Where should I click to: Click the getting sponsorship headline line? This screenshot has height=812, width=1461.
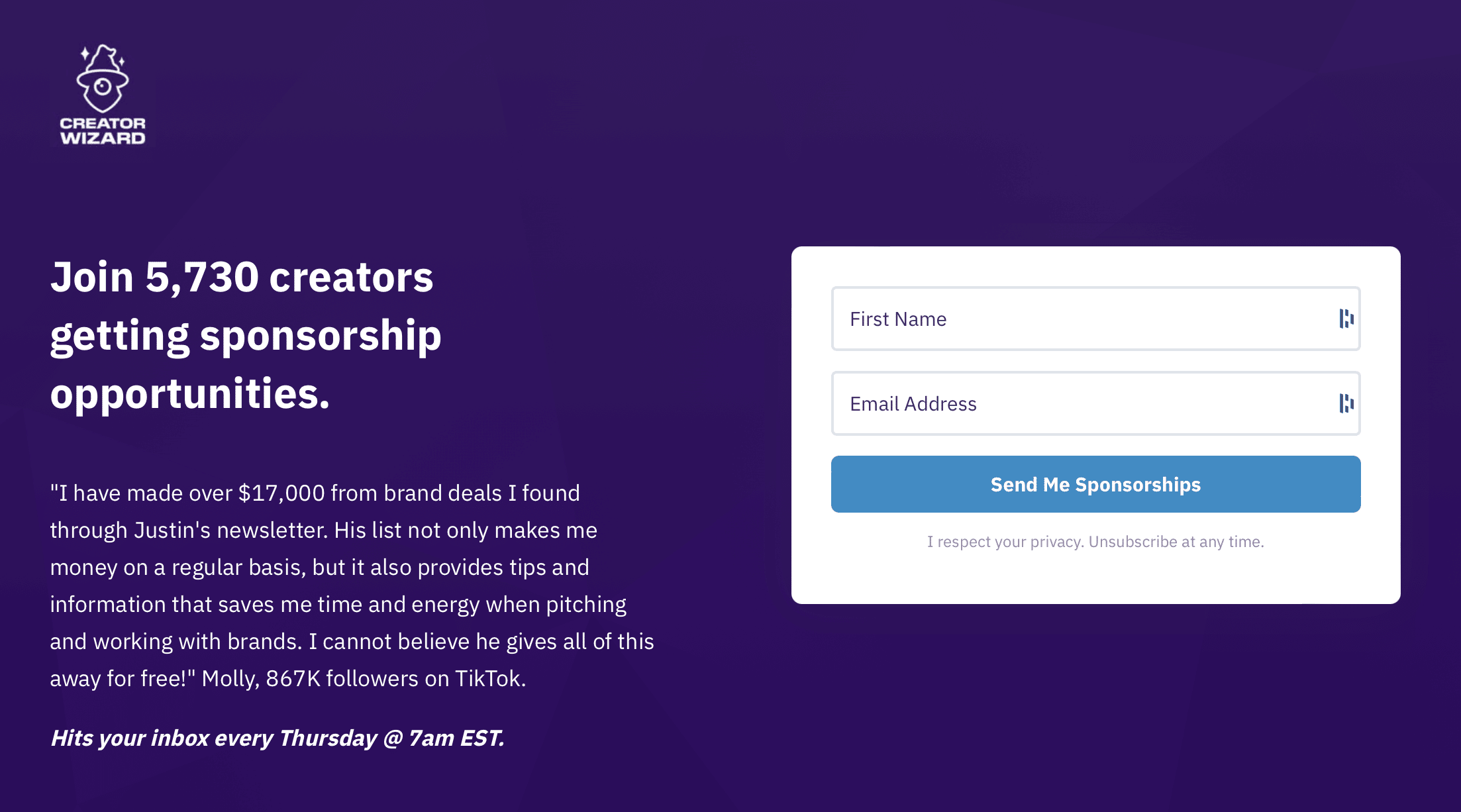[x=246, y=336]
